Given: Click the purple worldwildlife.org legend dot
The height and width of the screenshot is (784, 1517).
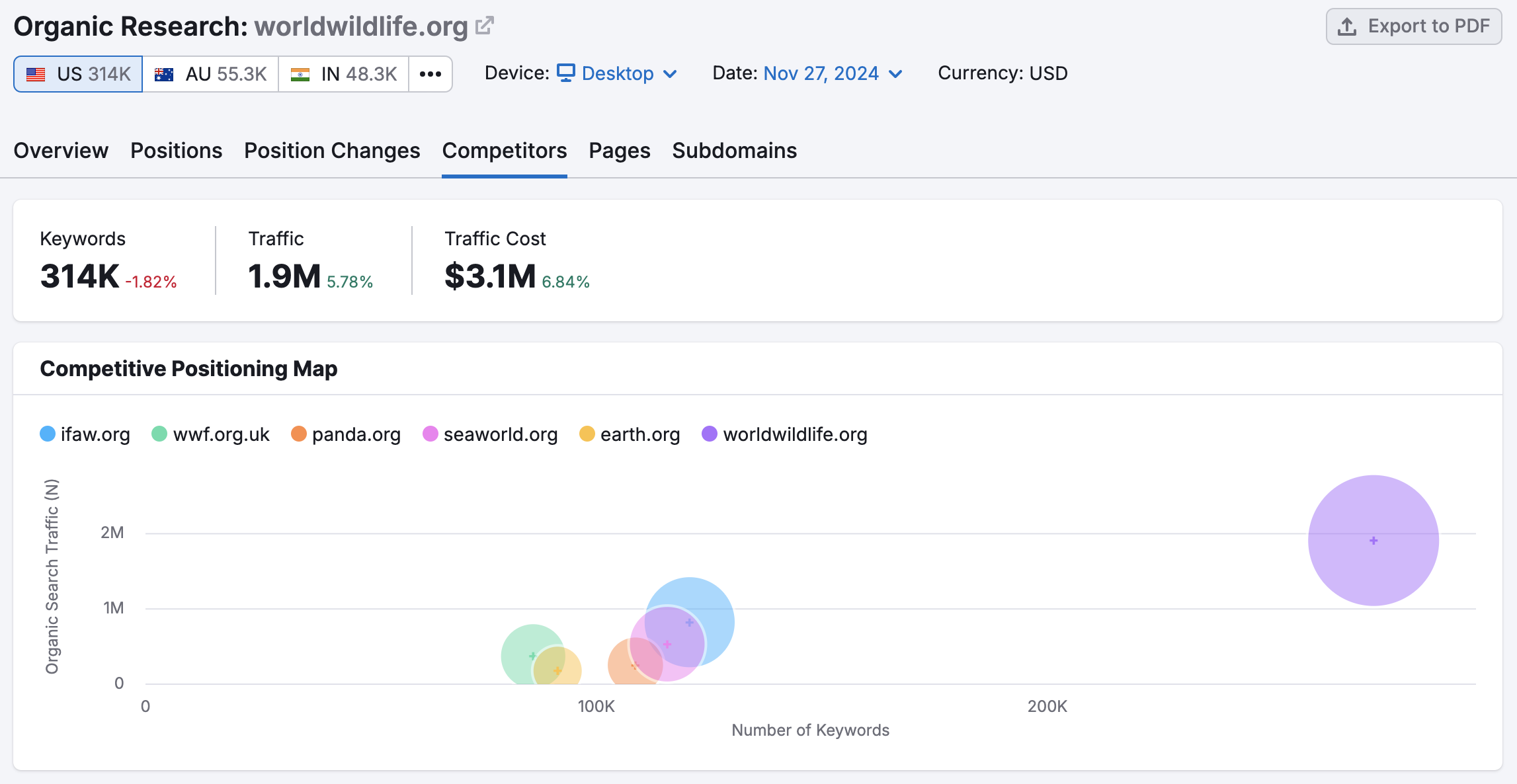Looking at the screenshot, I should click(x=710, y=434).
